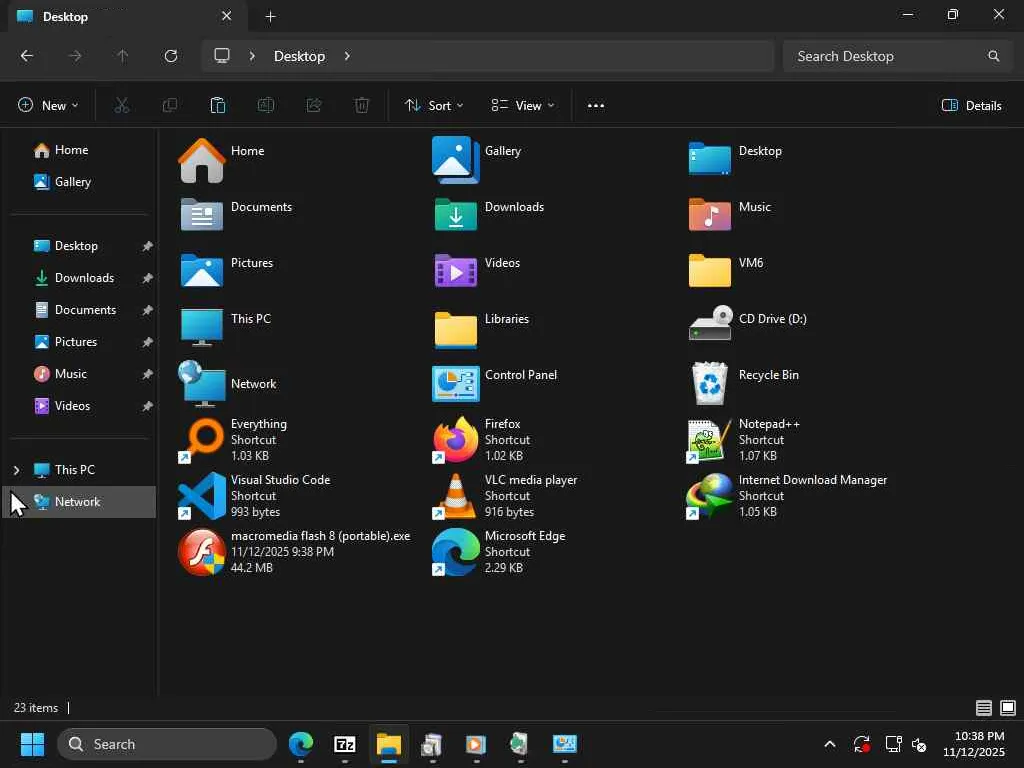Click the Delete trash icon in toolbar
Screen dimensions: 1024x768
coord(362,105)
